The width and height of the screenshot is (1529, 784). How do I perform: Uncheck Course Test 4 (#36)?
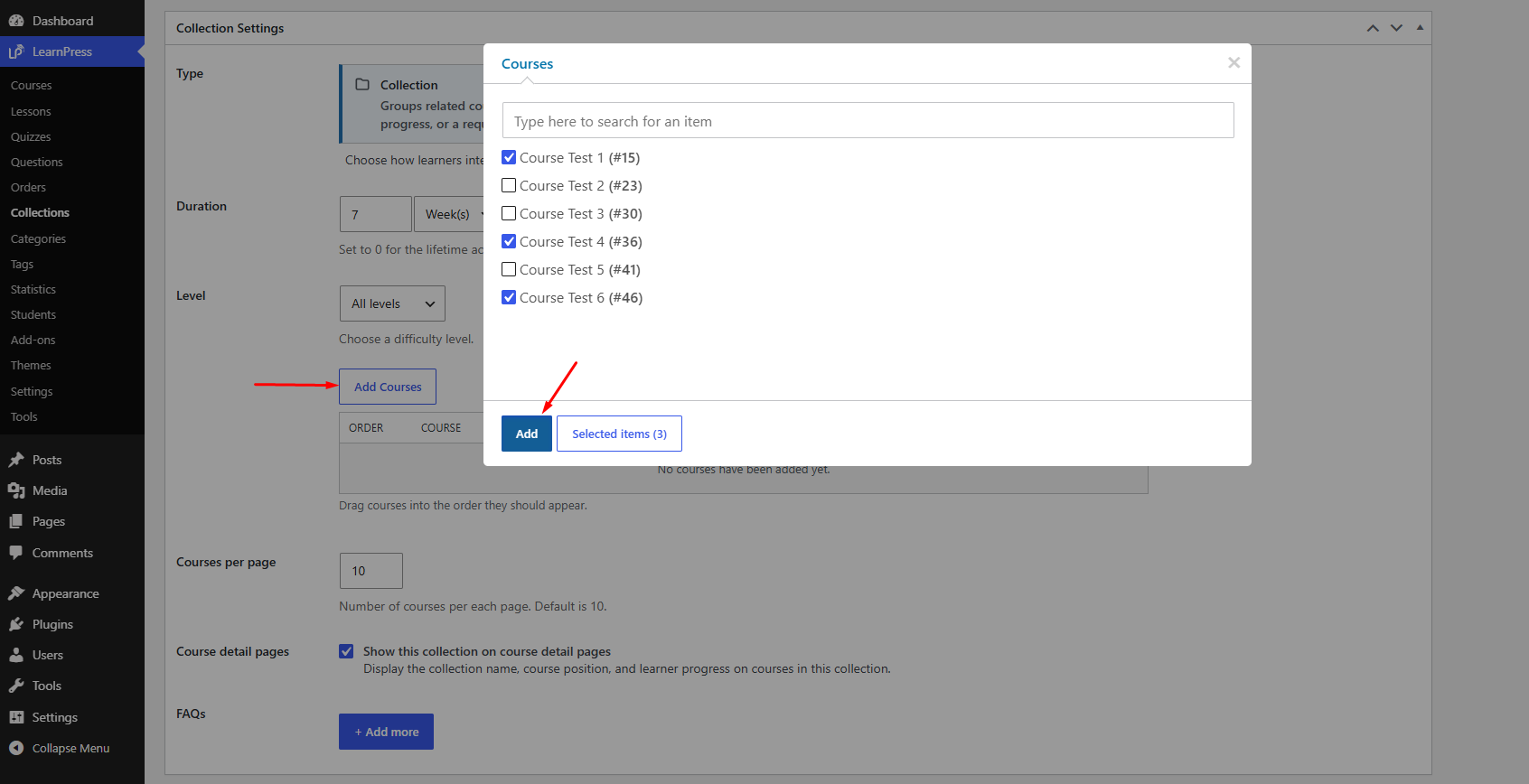509,241
